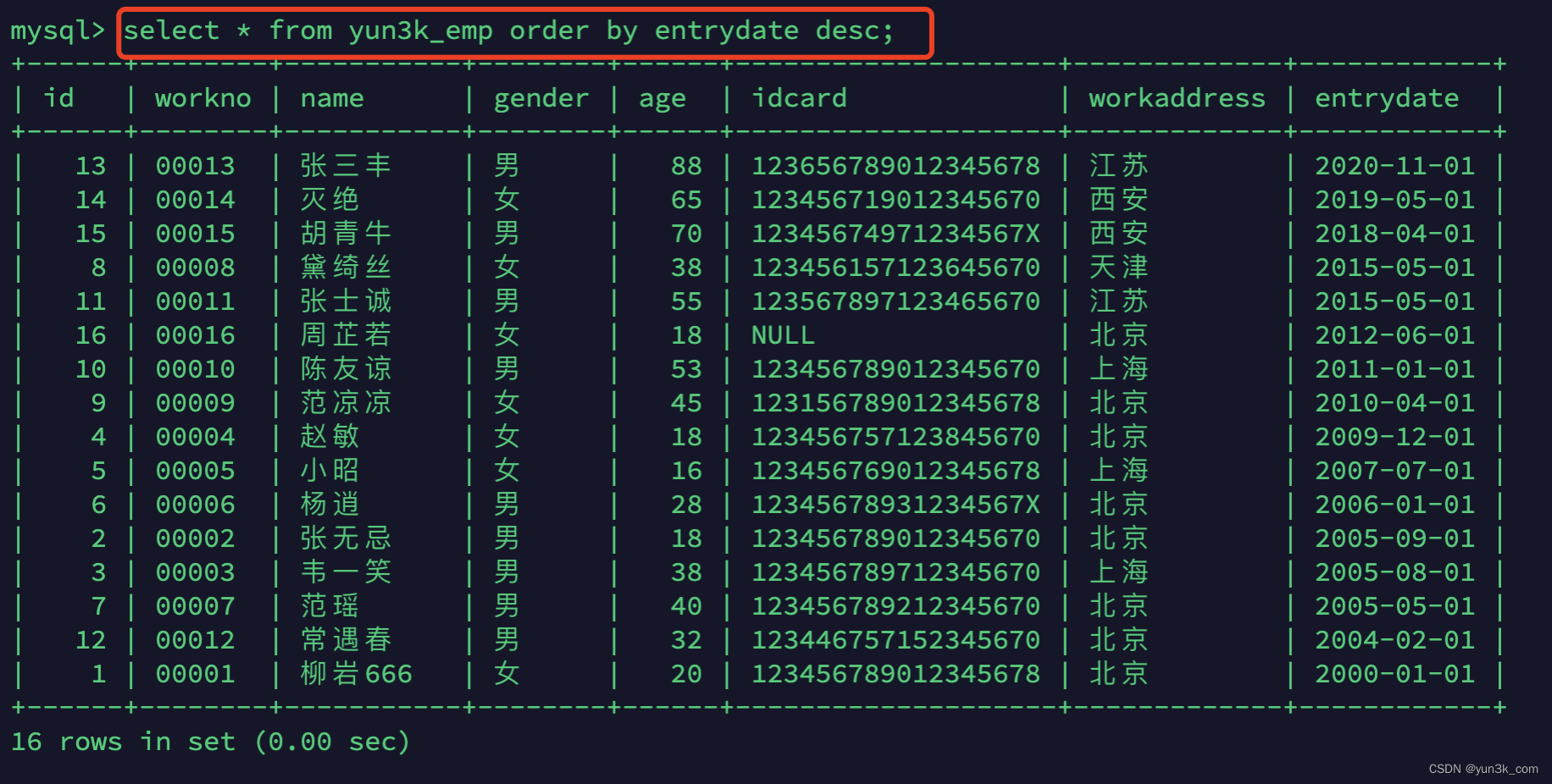Select workno value 00010
Screen dimensions: 1552x784
click(195, 369)
